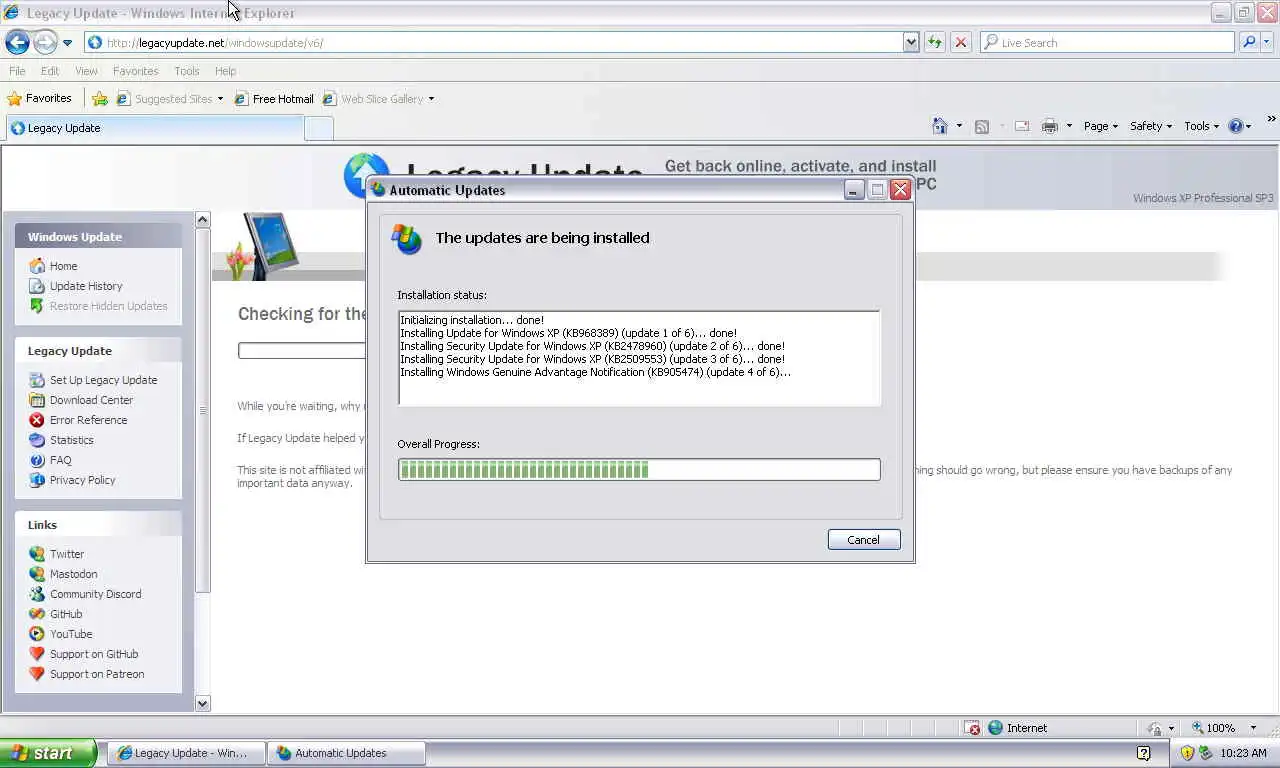Viewport: 1280px width, 768px height.
Task: Expand the address bar history dropdown
Action: tap(911, 42)
